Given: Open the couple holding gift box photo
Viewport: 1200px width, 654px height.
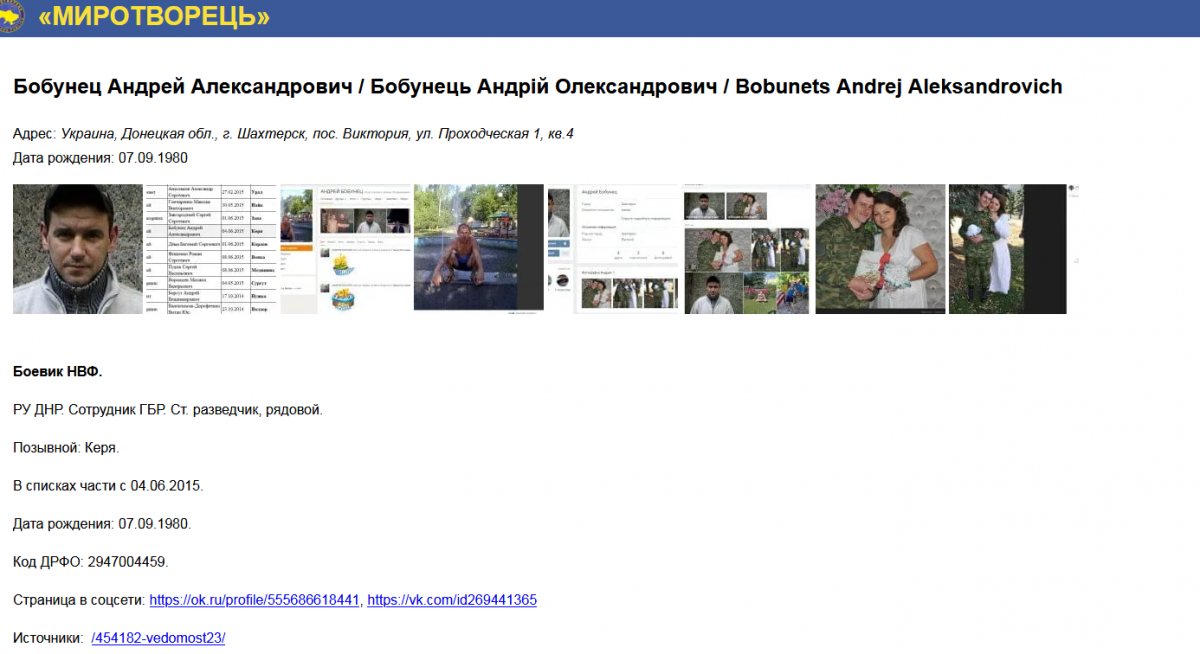Looking at the screenshot, I should pyautogui.click(x=880, y=249).
